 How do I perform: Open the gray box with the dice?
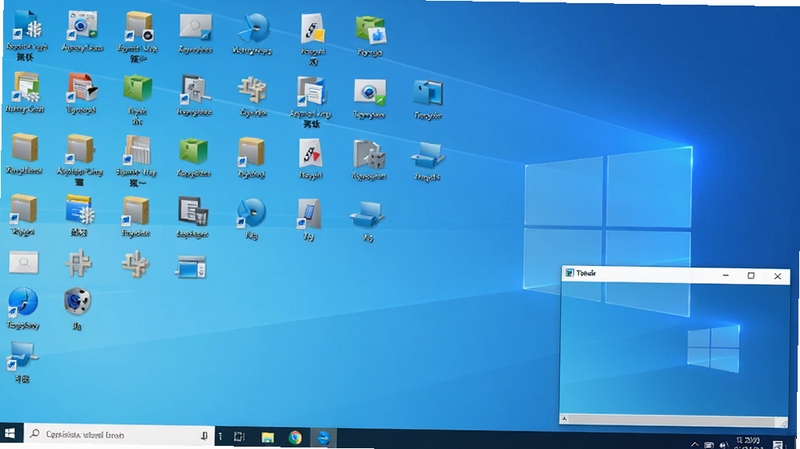pos(369,155)
